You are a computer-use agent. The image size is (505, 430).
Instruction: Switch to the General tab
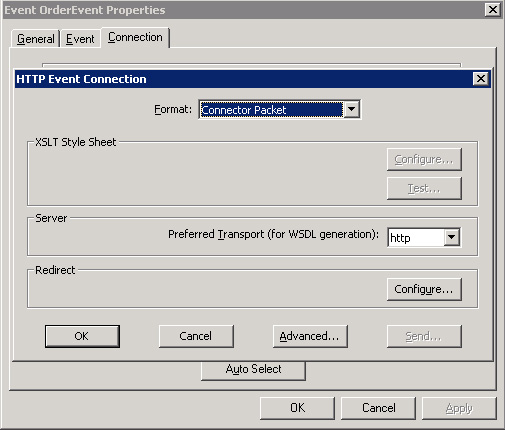[36, 39]
